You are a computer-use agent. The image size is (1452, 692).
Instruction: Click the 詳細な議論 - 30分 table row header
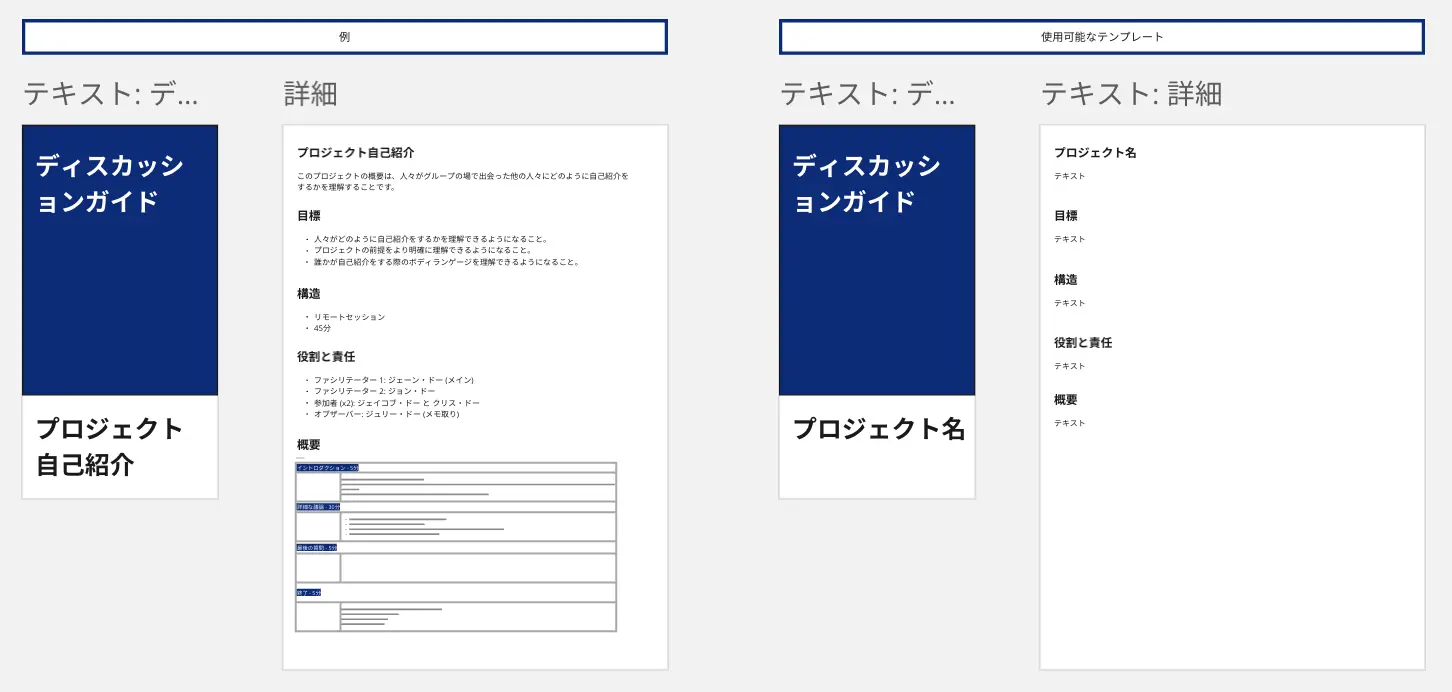pyautogui.click(x=319, y=507)
